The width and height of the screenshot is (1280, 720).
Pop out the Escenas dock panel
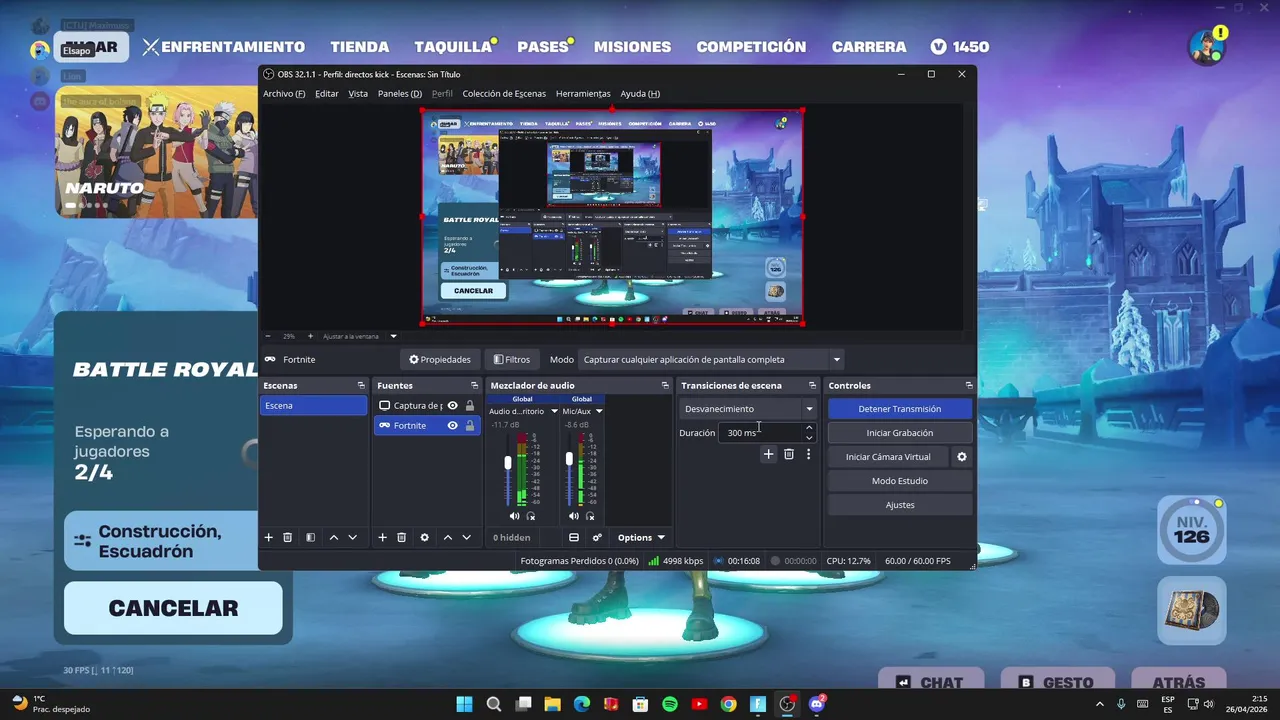[x=361, y=385]
